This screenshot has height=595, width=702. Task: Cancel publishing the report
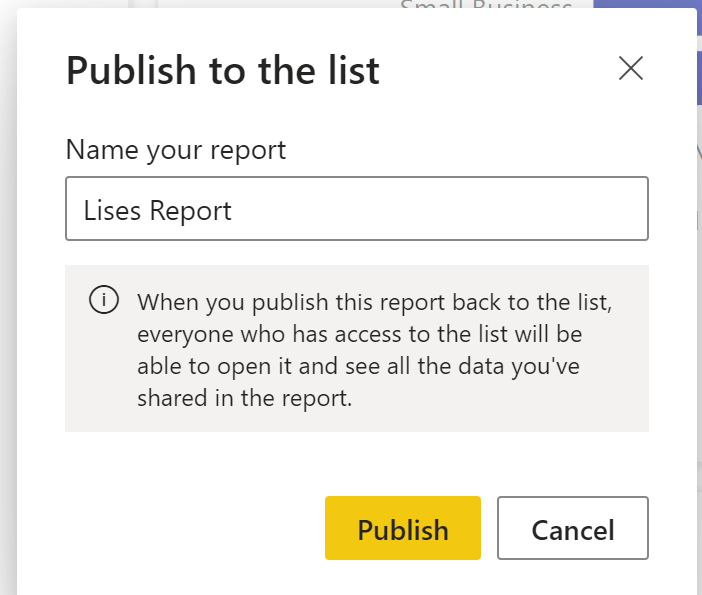(572, 528)
